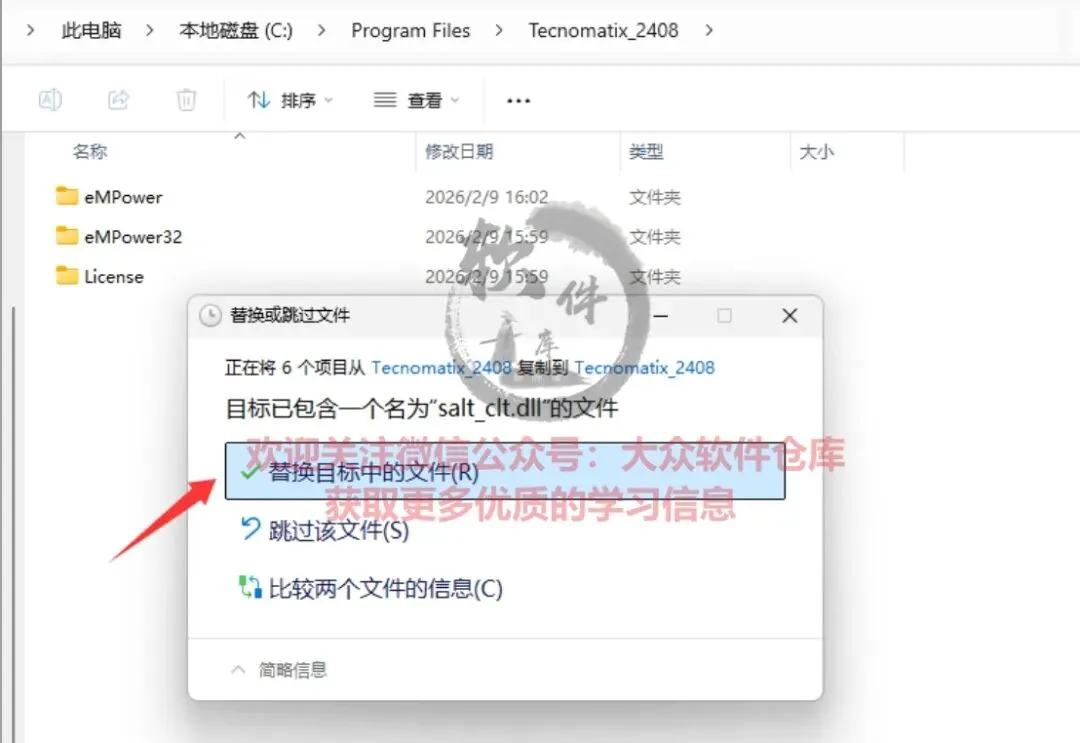1080x743 pixels.
Task: Click the delete trash icon in toolbar
Action: point(186,101)
